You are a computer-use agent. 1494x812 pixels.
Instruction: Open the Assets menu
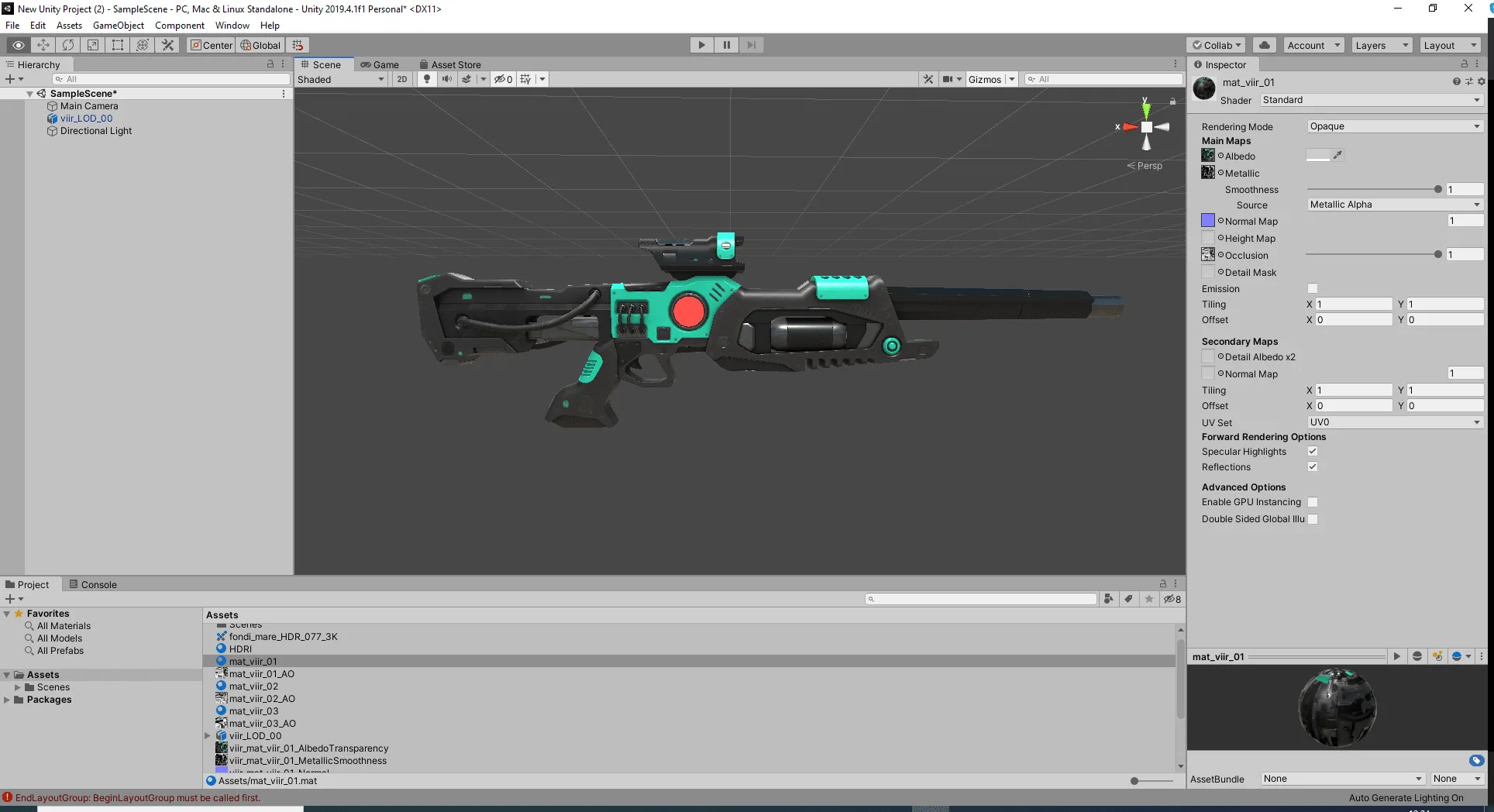(69, 26)
